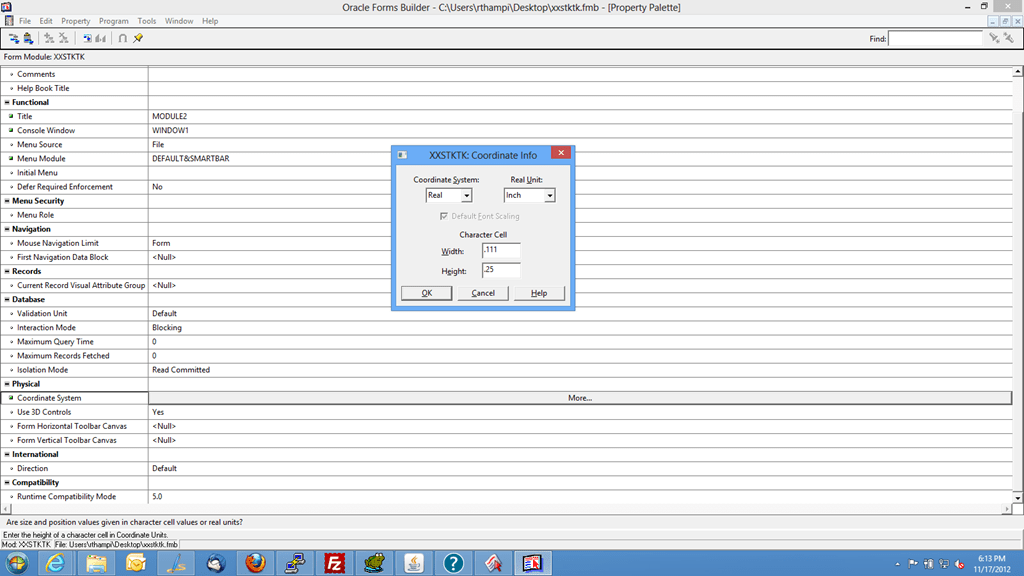Click OK in Coordinate Info dialog
This screenshot has height=576, width=1024.
[x=426, y=293]
